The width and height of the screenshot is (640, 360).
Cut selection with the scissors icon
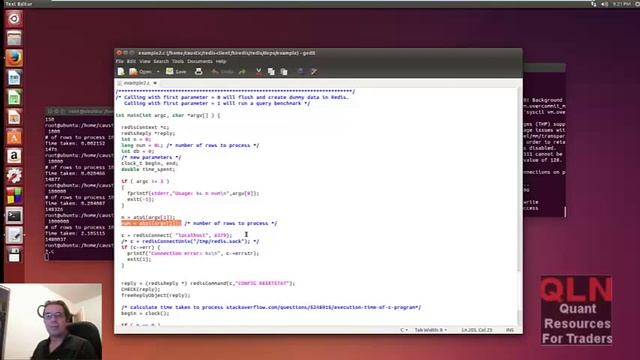tap(258, 72)
